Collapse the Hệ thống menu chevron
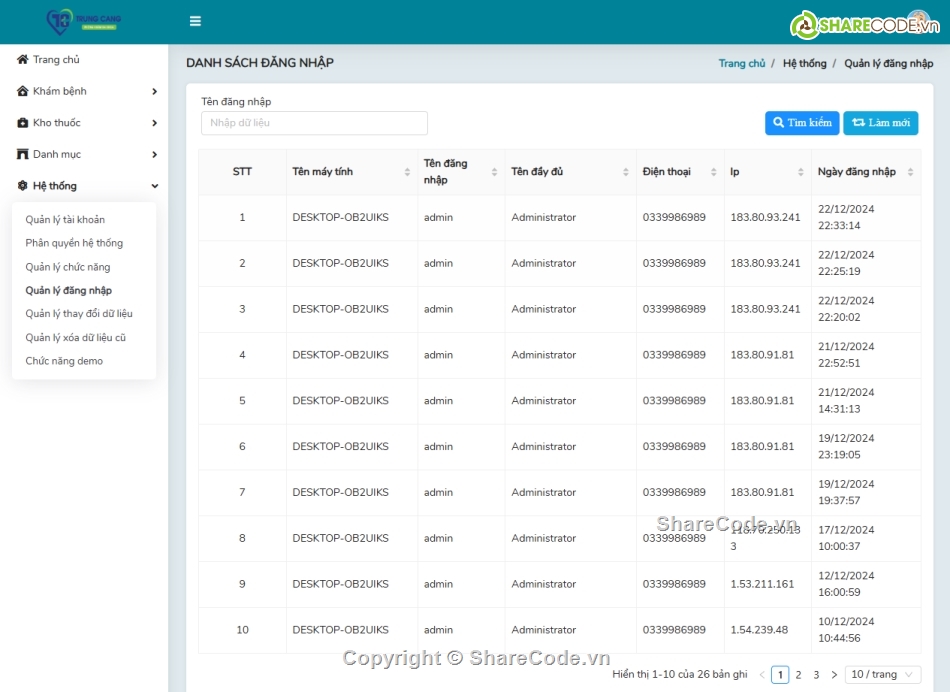 click(154, 185)
